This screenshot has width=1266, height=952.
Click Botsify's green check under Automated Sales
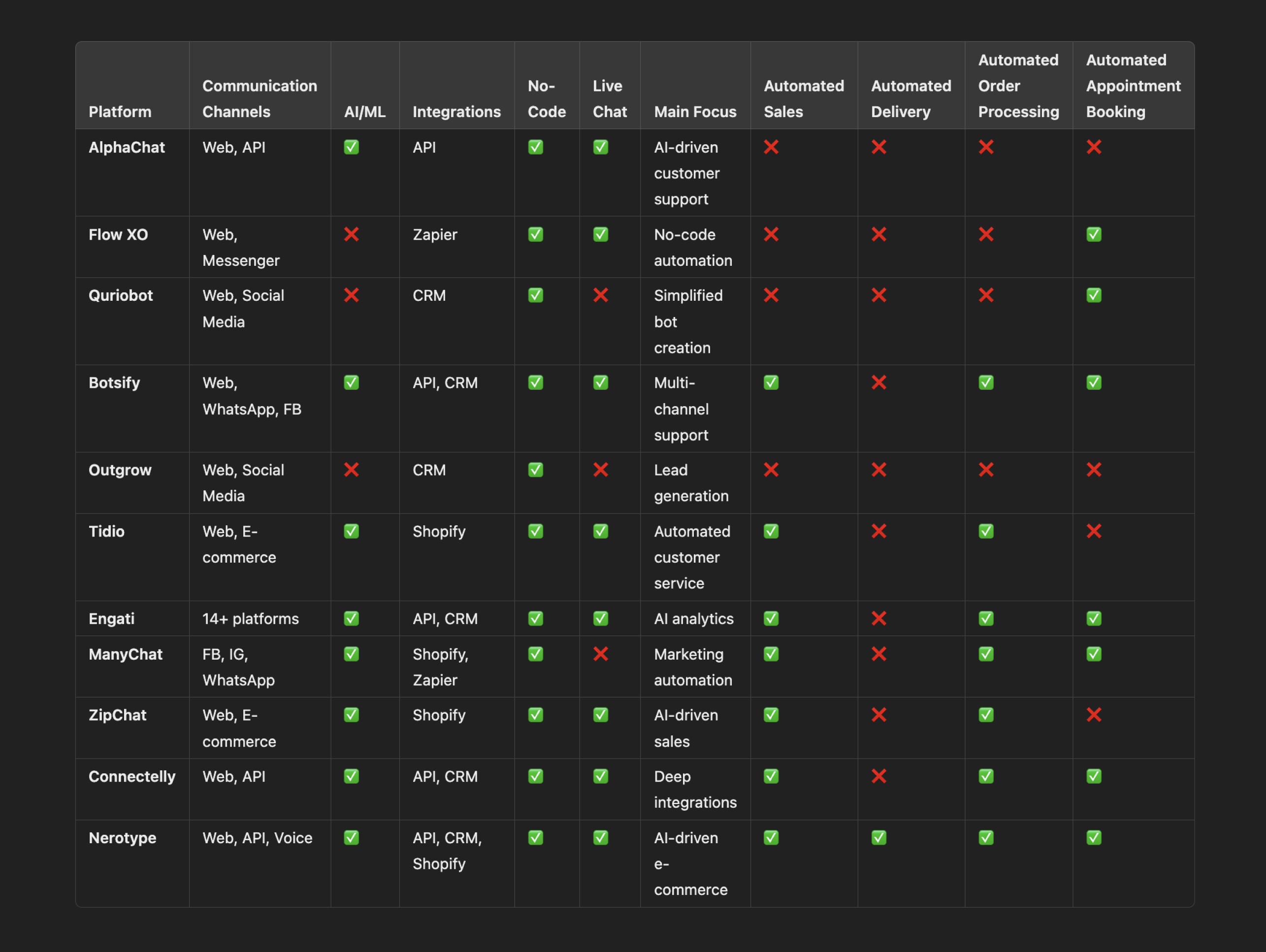point(771,382)
